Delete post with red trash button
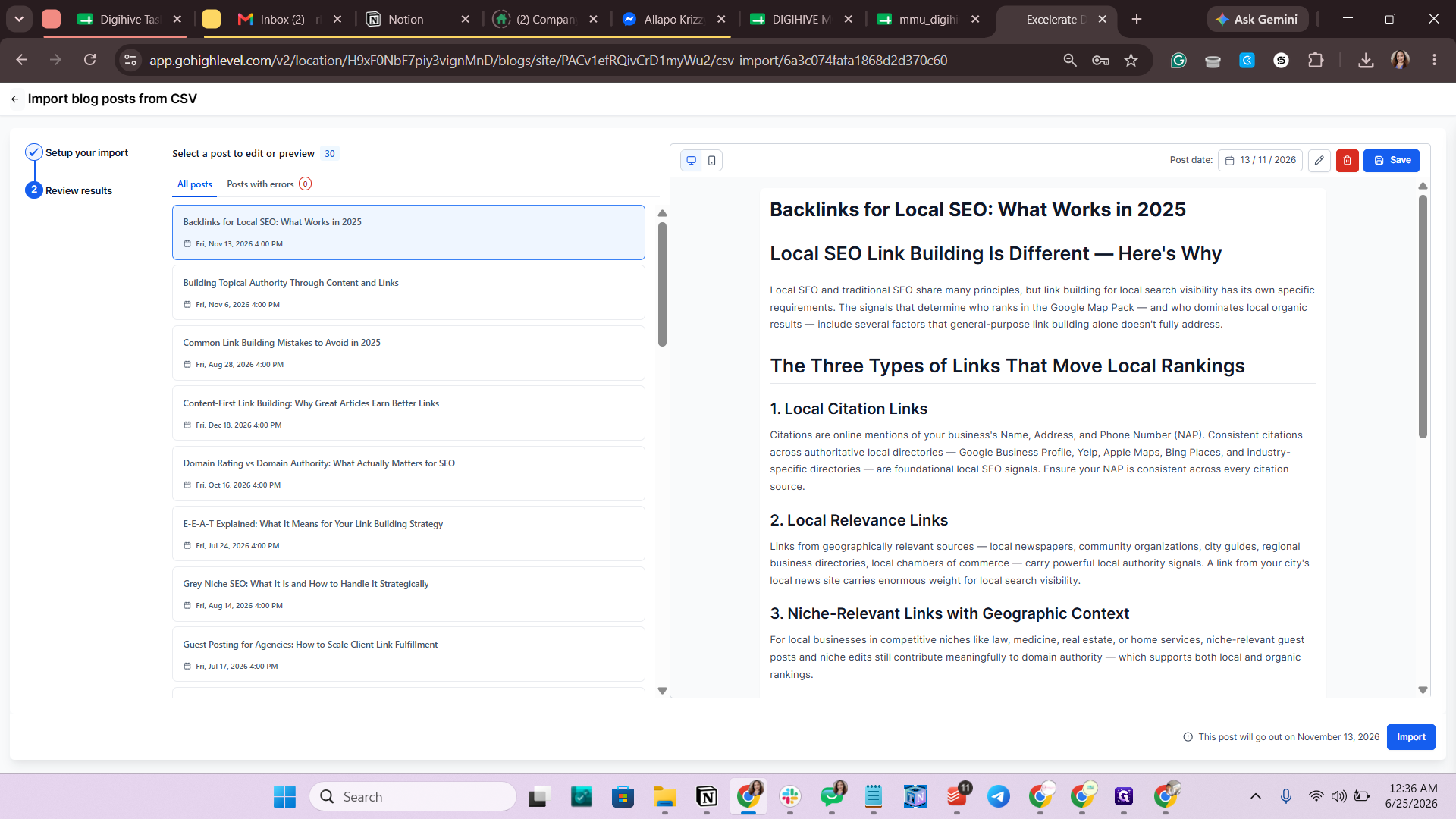 point(1348,161)
